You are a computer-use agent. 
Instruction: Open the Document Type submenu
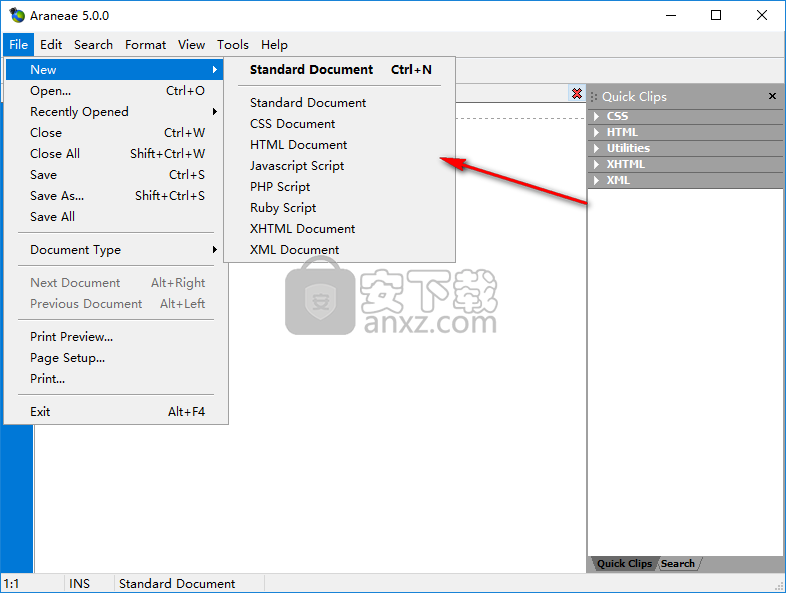tap(115, 250)
